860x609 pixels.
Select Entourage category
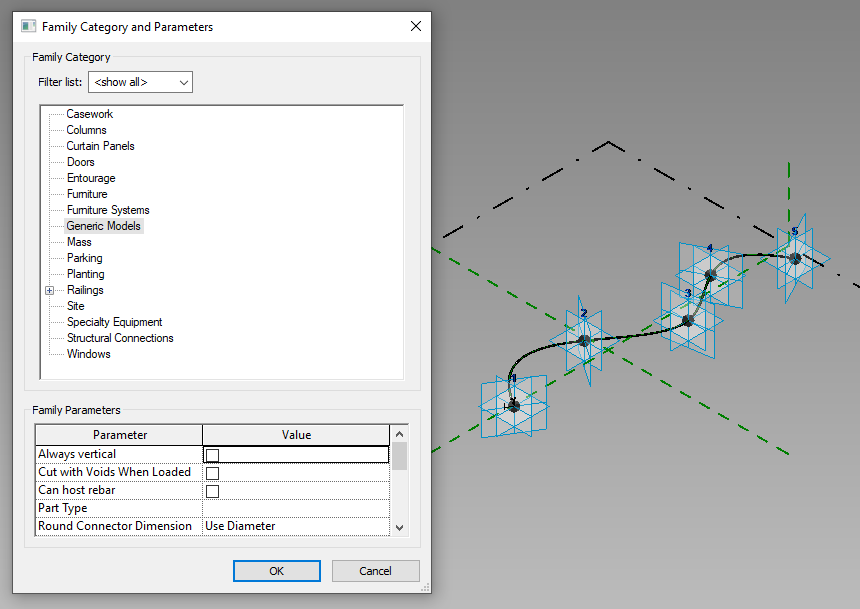(91, 178)
